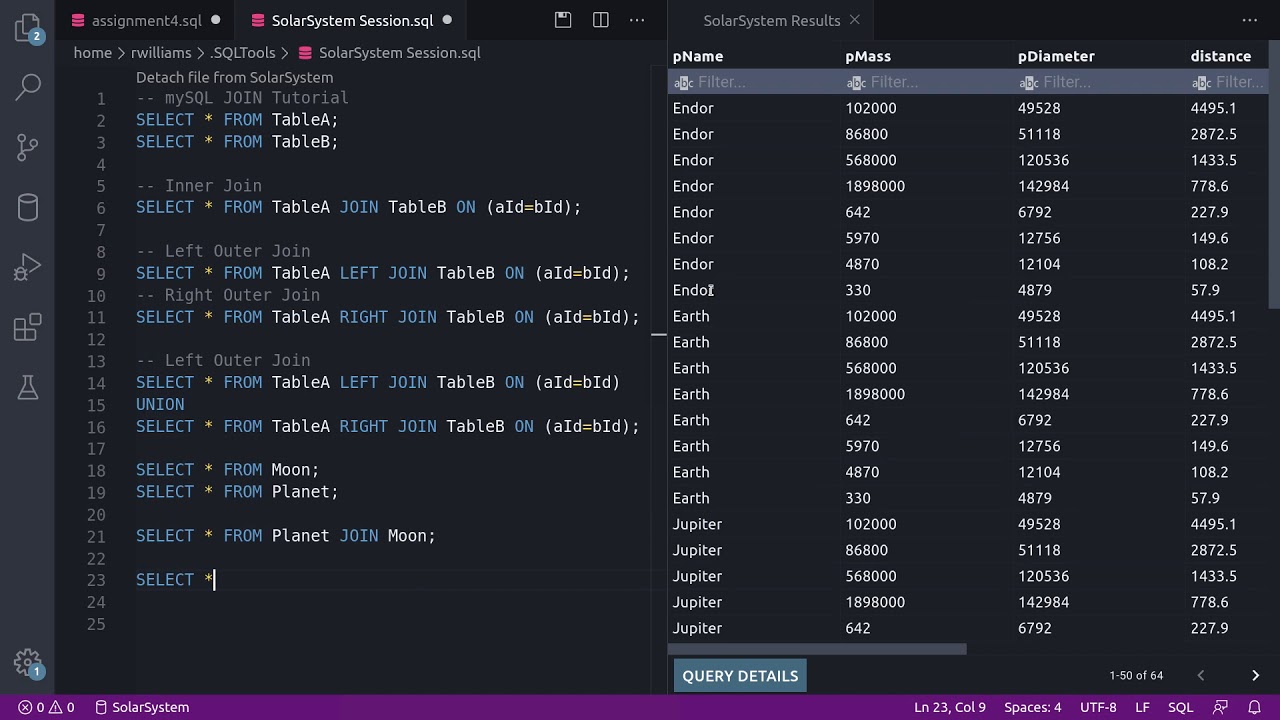The width and height of the screenshot is (1280, 720).
Task: Click Ln 23, Col 9 in status bar
Action: pyautogui.click(x=949, y=707)
